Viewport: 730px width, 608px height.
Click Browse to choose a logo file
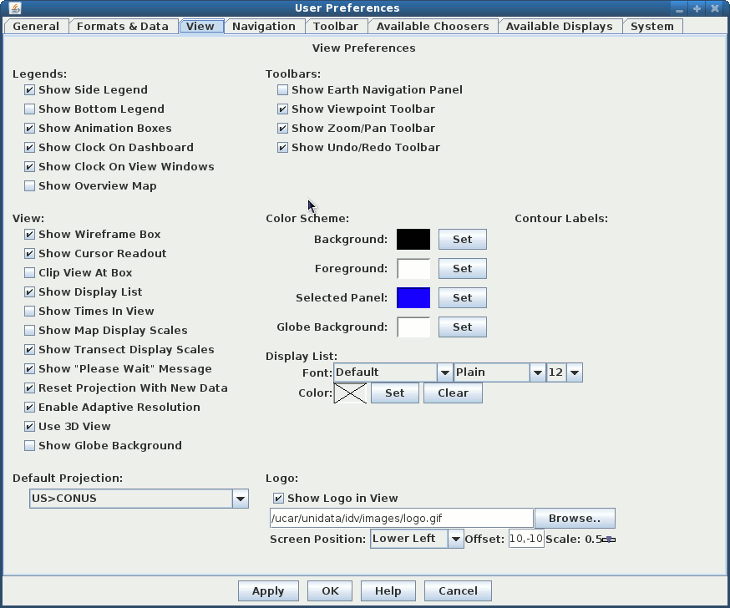(574, 518)
